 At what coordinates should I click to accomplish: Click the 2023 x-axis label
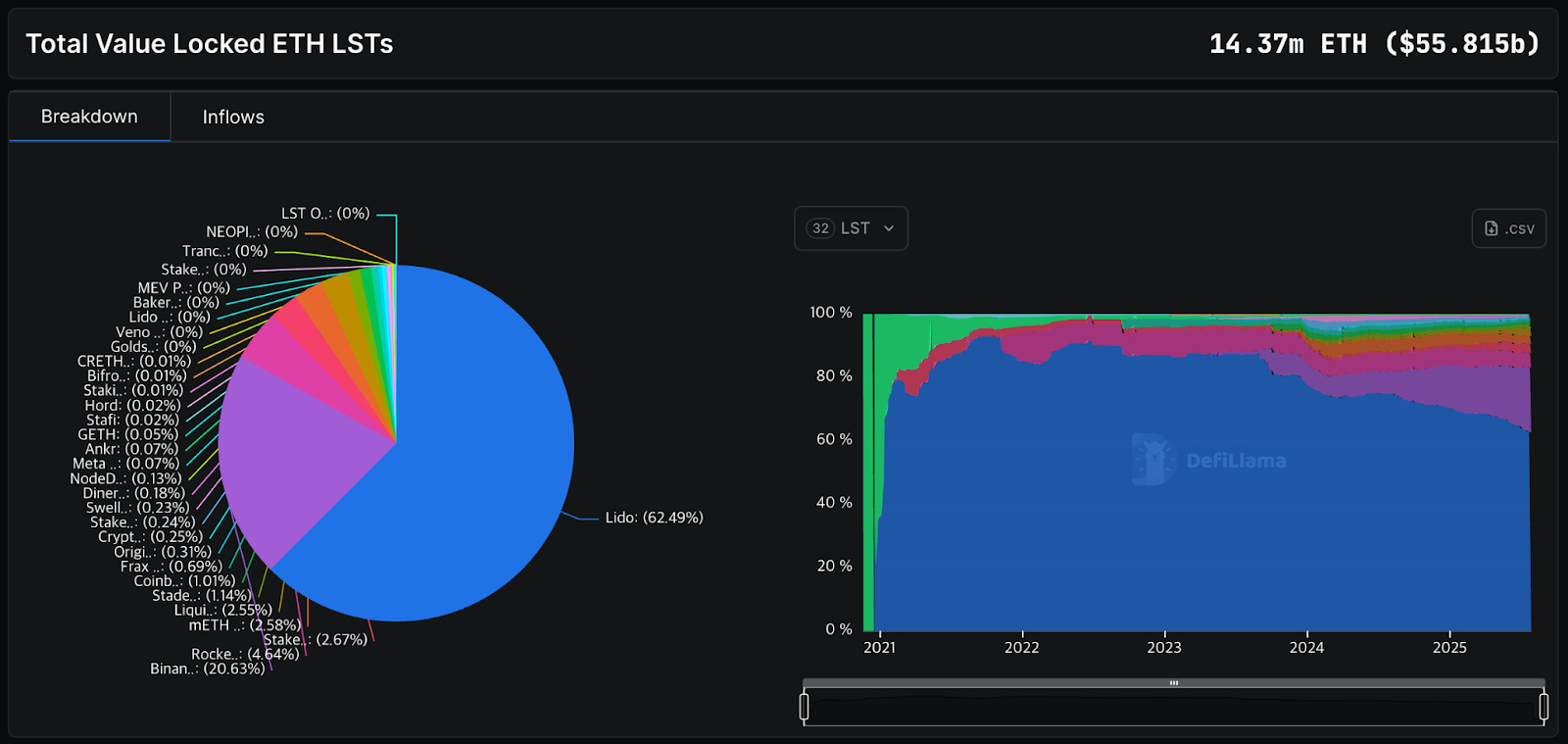tap(1164, 647)
